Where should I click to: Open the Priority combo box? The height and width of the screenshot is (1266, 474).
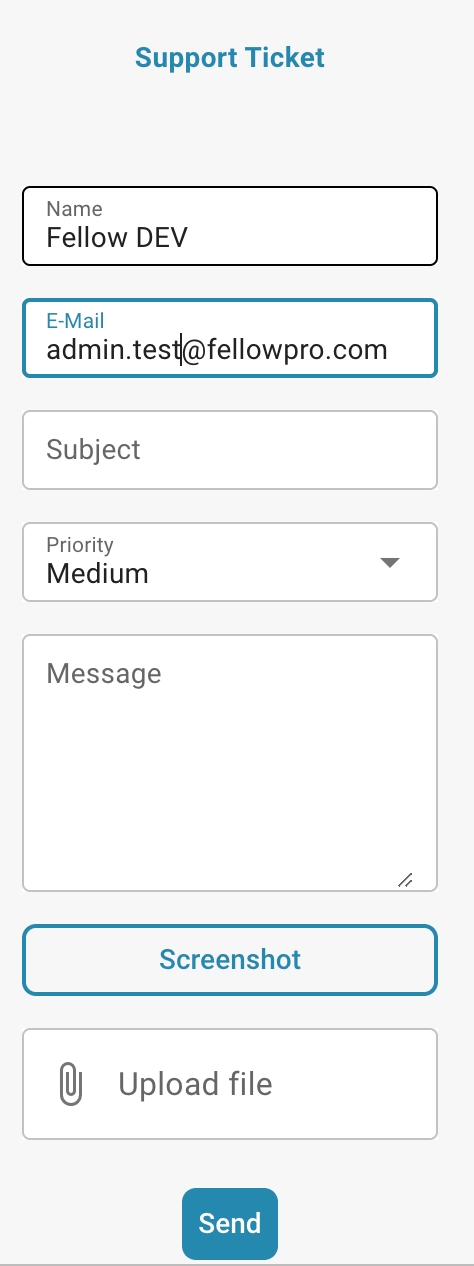230,562
